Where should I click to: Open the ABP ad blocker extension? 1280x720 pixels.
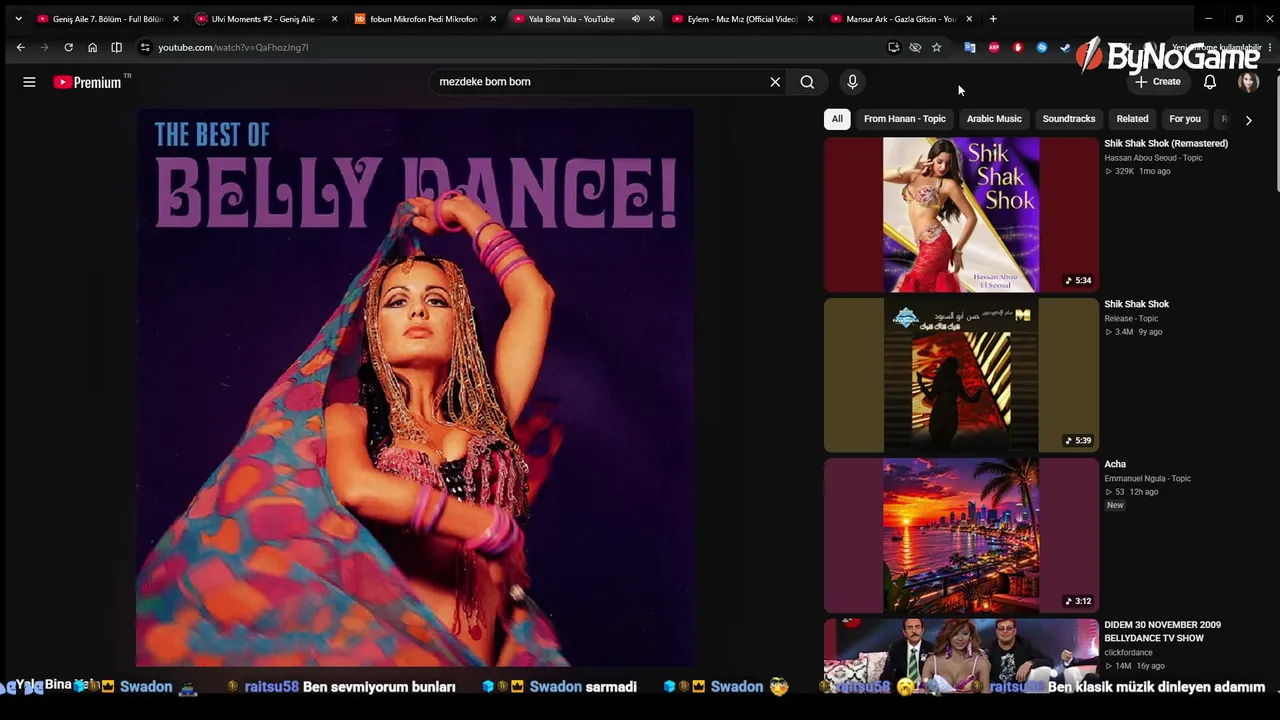(994, 47)
